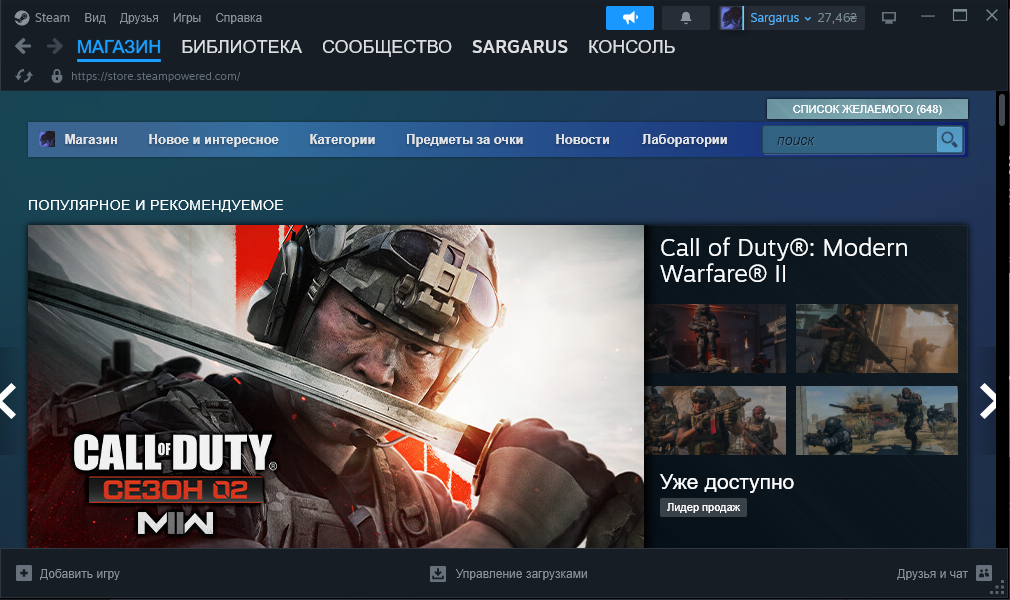View top-left screenshot thumbnail with standing soldier

(716, 338)
